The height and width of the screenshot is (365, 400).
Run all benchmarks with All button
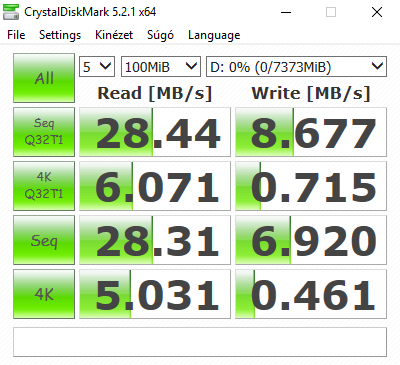tap(44, 78)
